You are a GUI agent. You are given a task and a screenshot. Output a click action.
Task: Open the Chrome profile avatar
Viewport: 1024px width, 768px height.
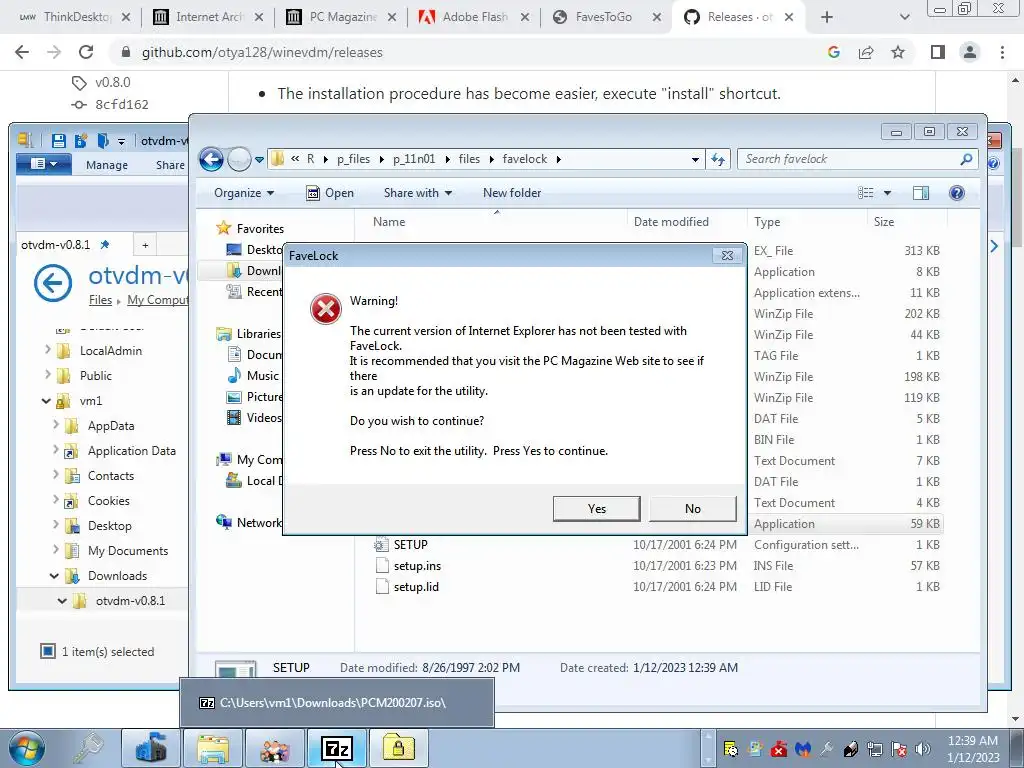click(970, 52)
